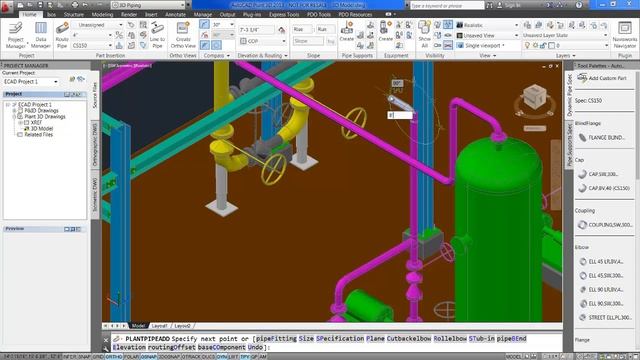Open the Data Manager tool

(x=41, y=35)
